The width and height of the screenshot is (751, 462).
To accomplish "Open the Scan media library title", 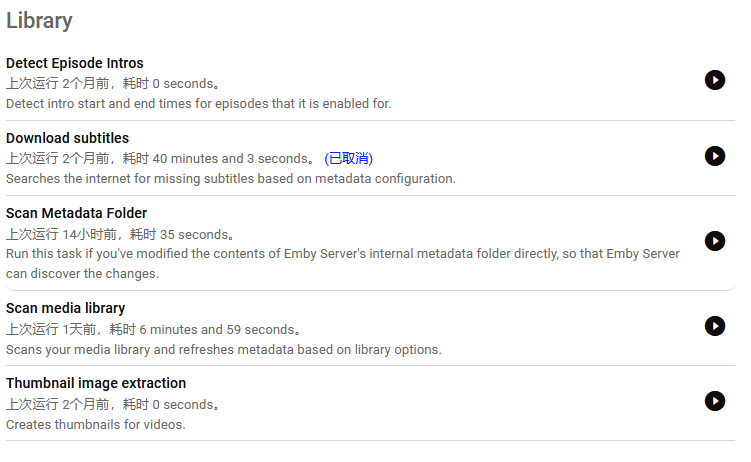I will [65, 308].
